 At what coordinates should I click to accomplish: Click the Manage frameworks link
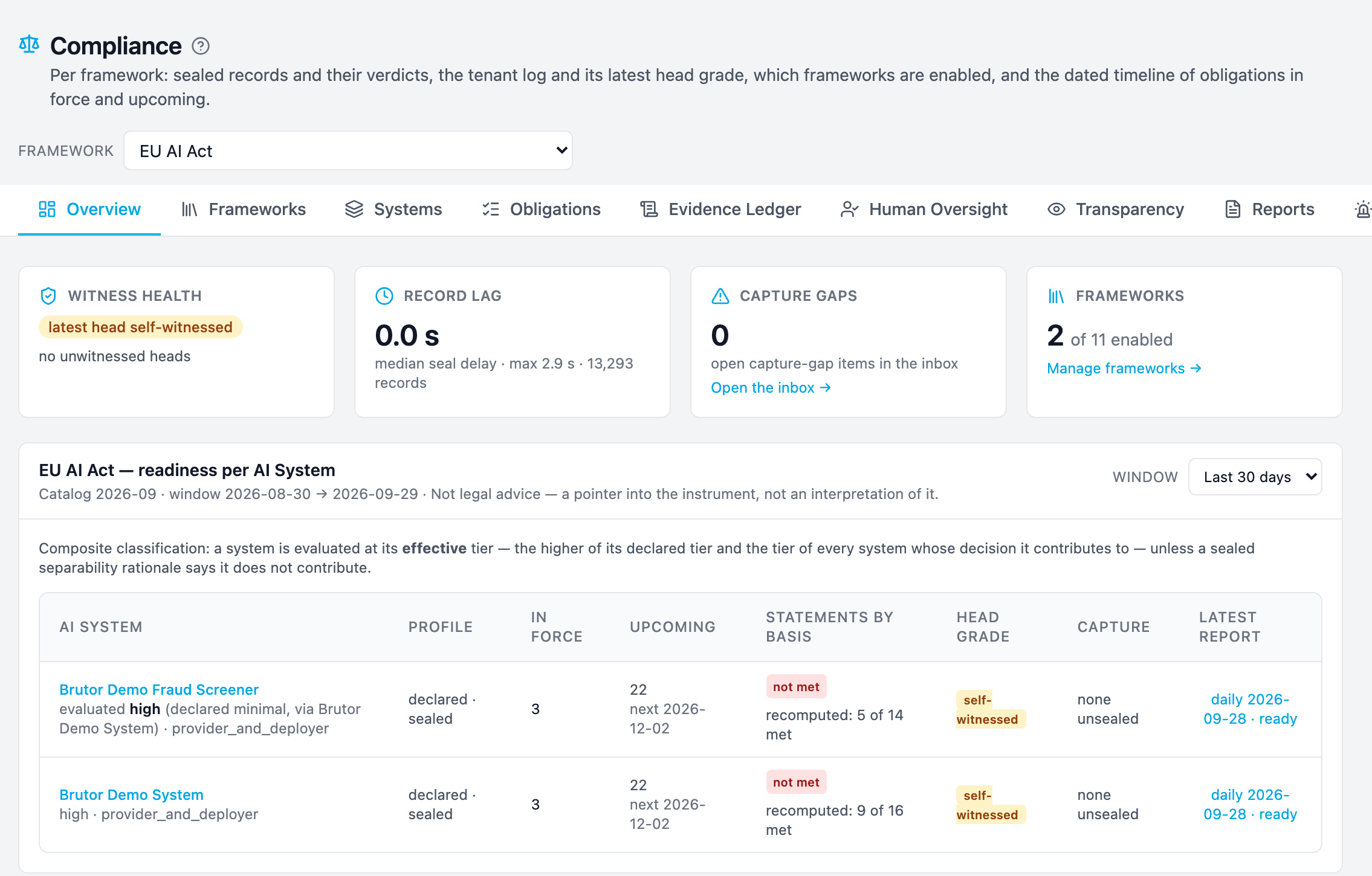(x=1124, y=369)
